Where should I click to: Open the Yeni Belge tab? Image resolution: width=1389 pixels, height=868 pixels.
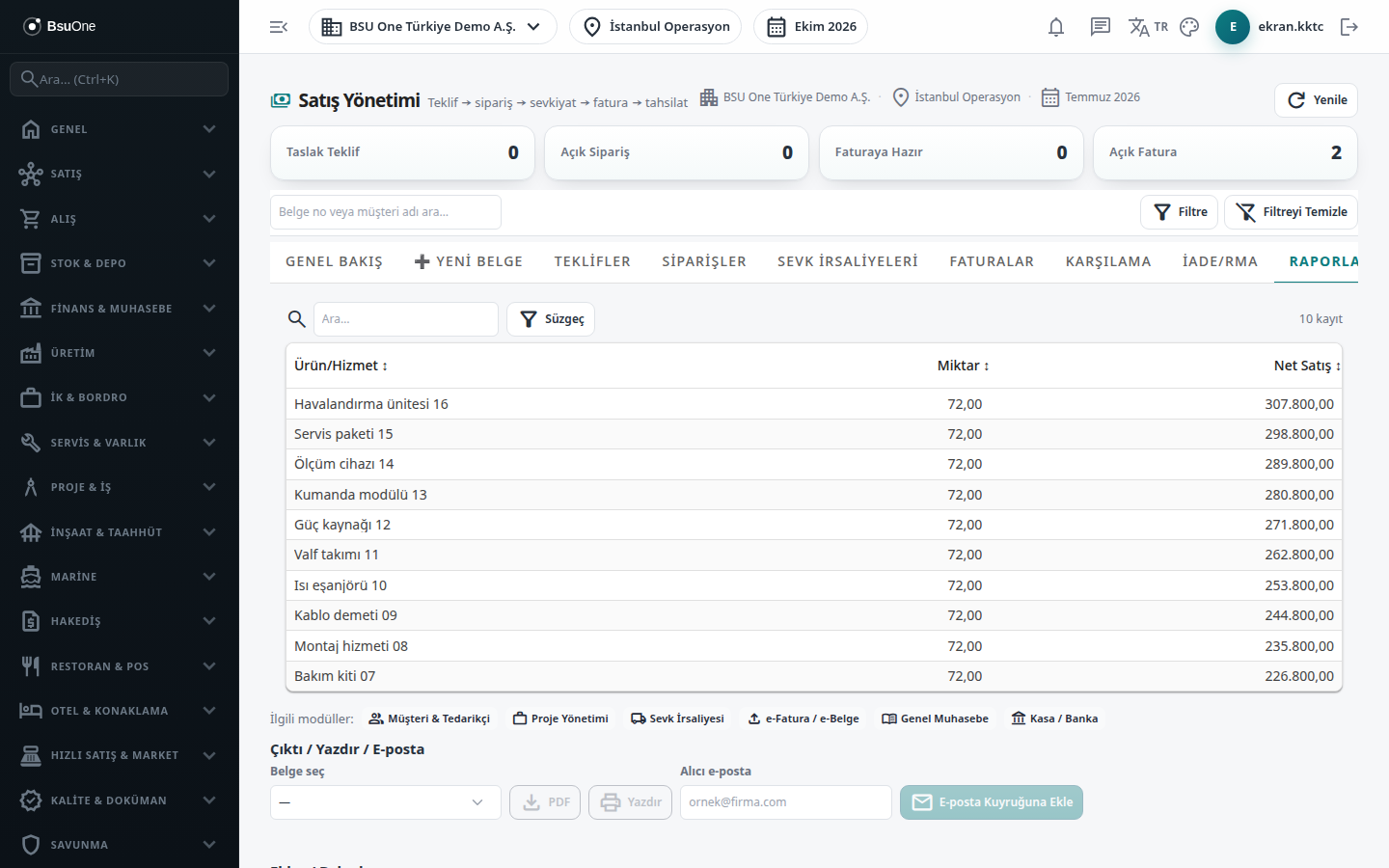(468, 261)
